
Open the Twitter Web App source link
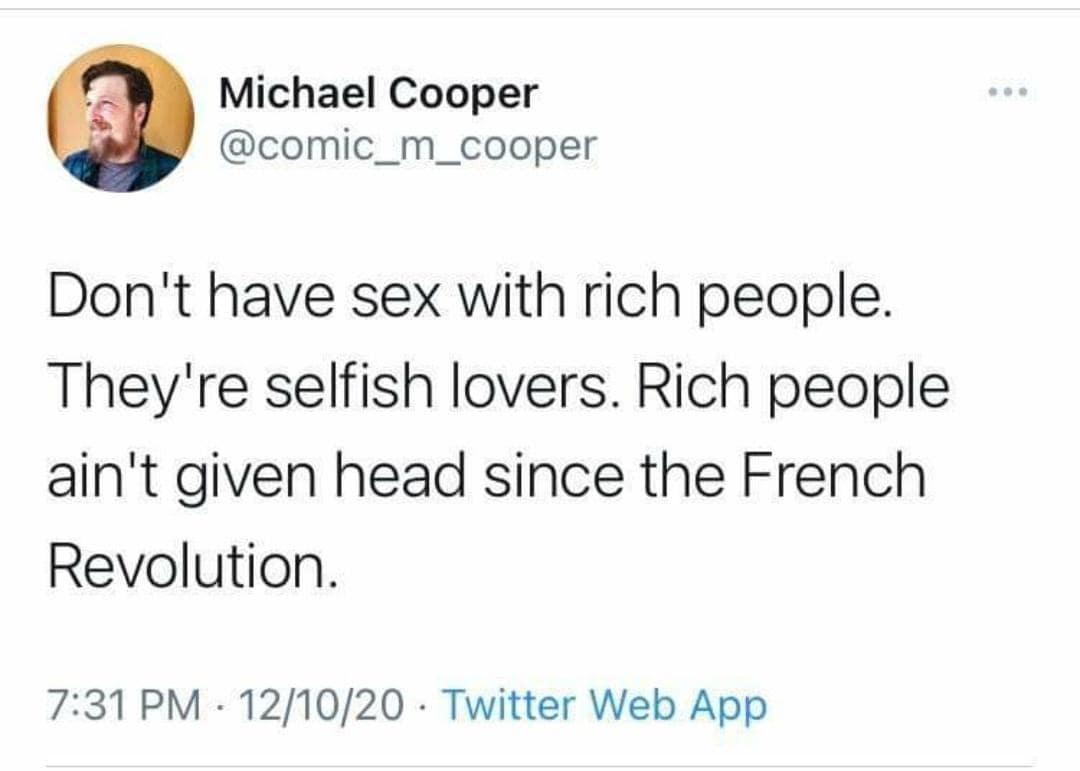604,706
